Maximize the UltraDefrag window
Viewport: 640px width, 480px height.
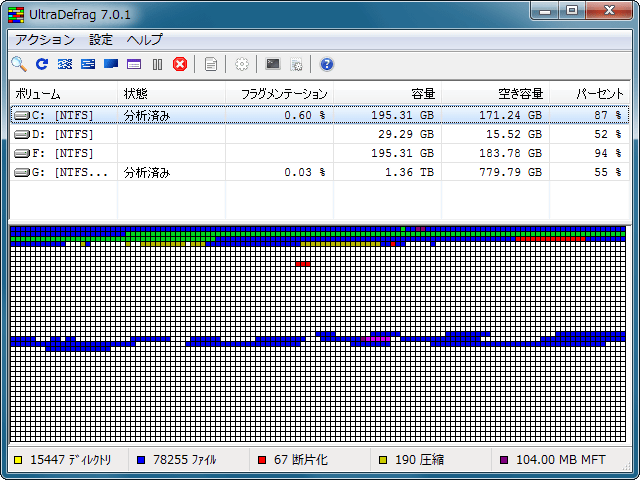pyautogui.click(x=572, y=11)
